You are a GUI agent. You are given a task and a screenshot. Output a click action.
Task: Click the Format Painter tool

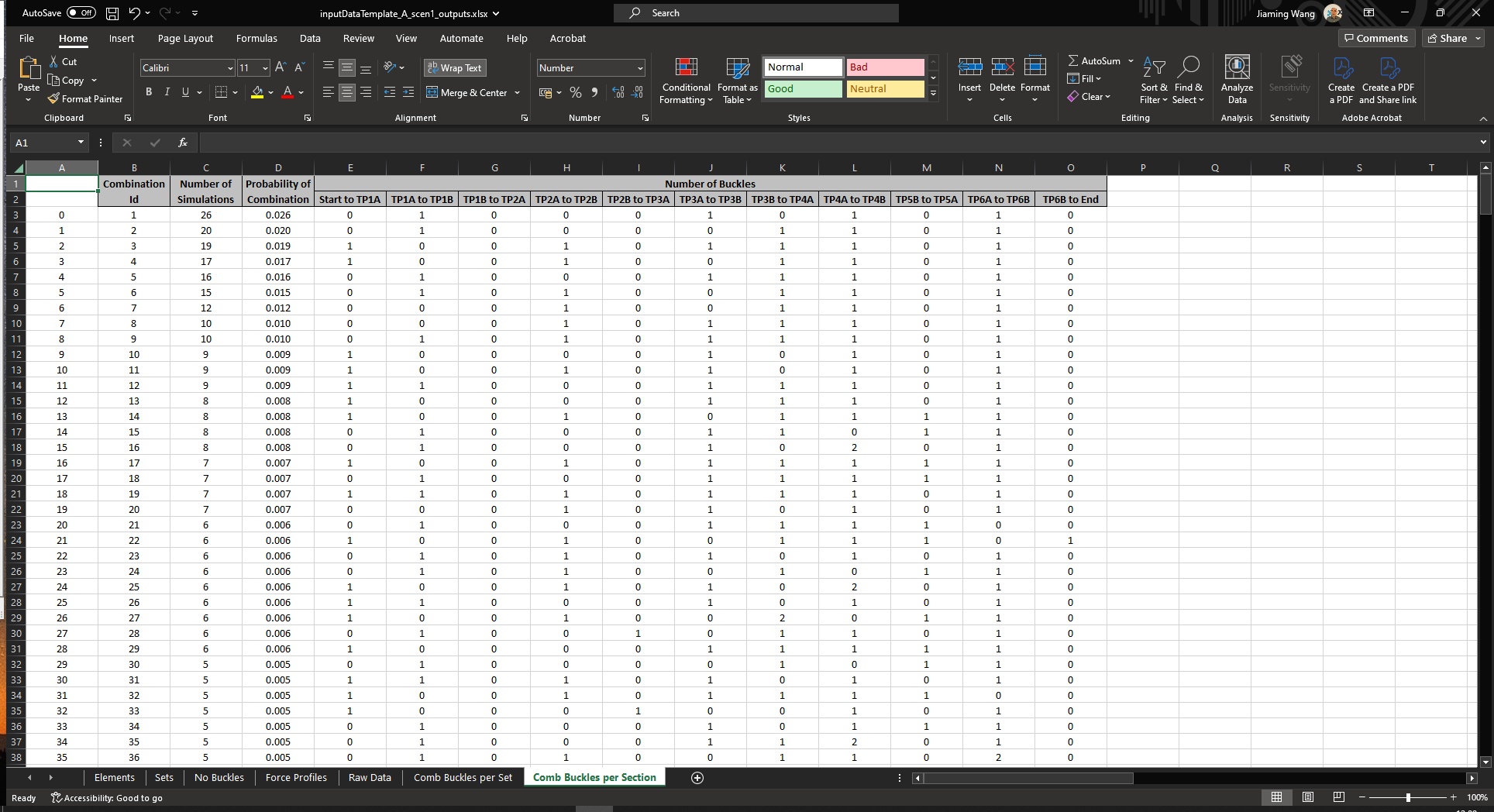pyautogui.click(x=85, y=98)
